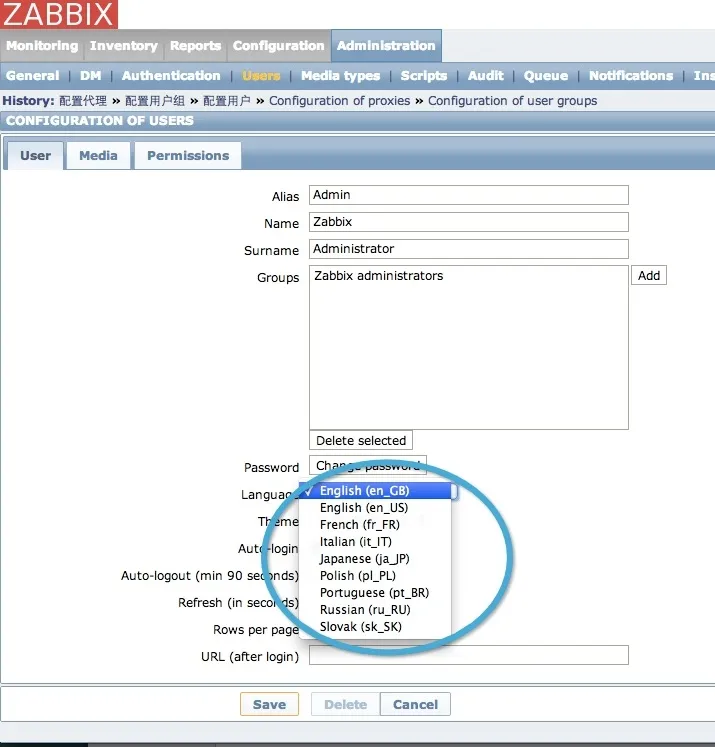Screen dimensions: 715x747
Task: Open Notifications submenu
Action: 631,76
